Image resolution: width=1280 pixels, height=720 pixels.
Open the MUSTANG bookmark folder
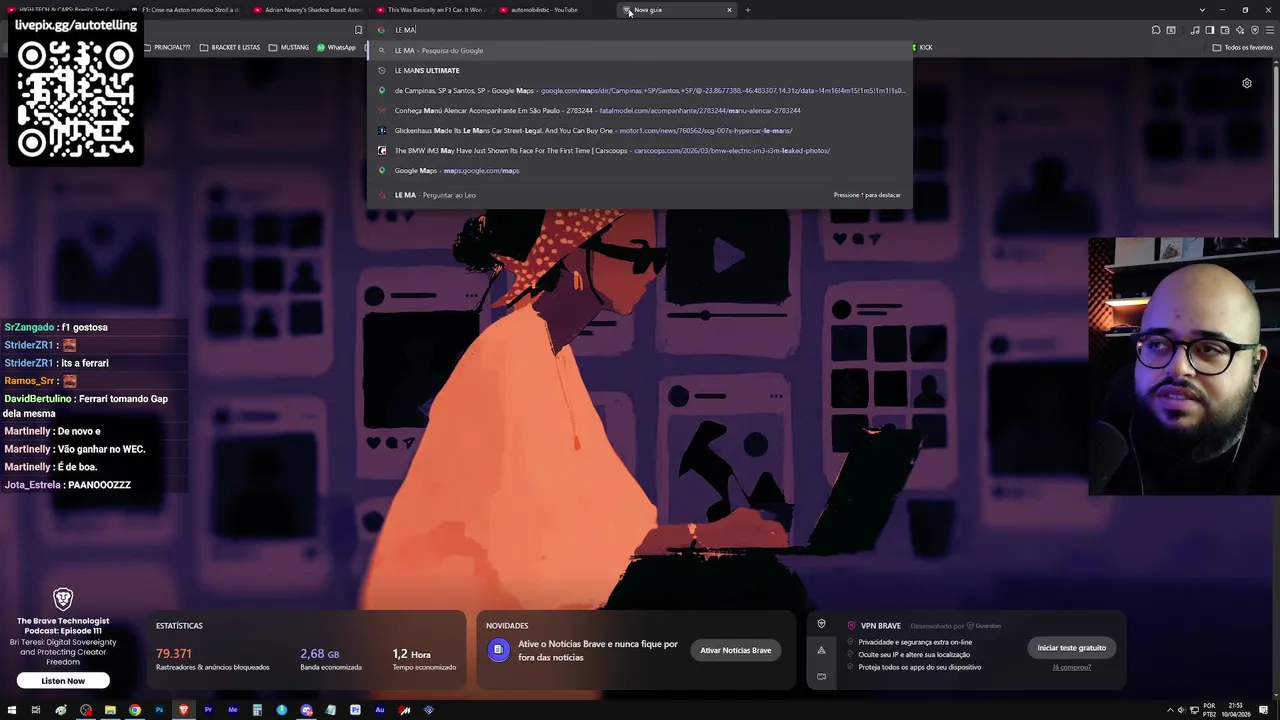pos(289,47)
